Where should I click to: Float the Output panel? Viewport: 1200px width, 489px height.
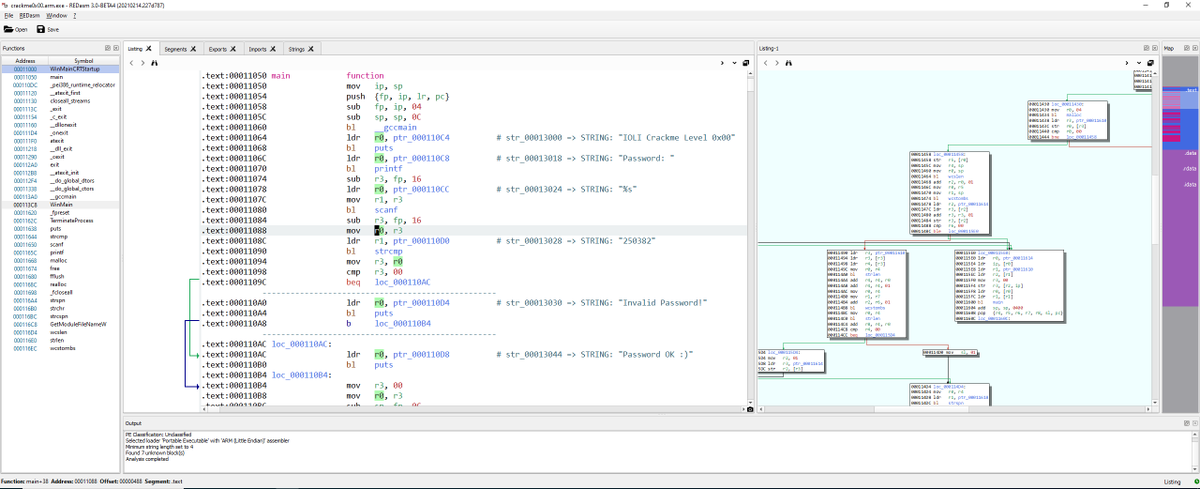[1185, 423]
